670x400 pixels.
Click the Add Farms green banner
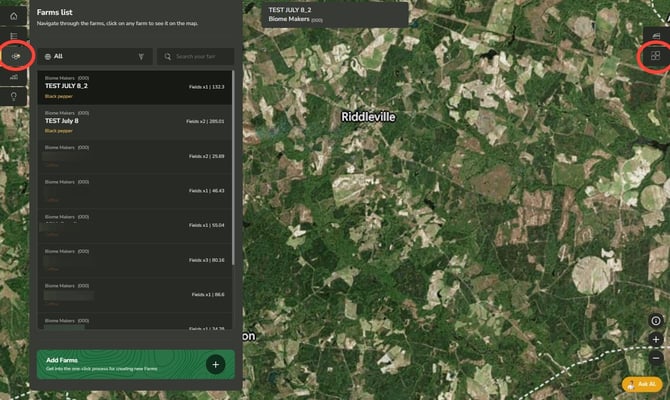point(135,365)
